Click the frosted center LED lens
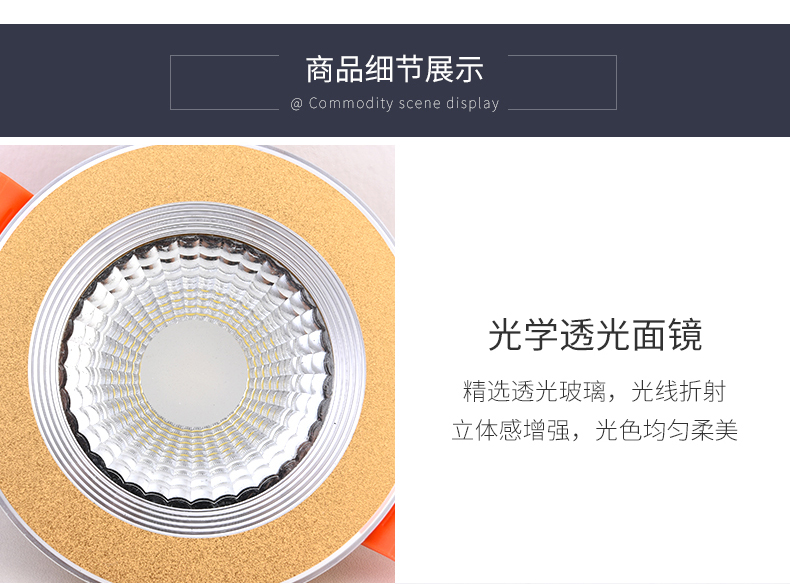 pyautogui.click(x=194, y=373)
